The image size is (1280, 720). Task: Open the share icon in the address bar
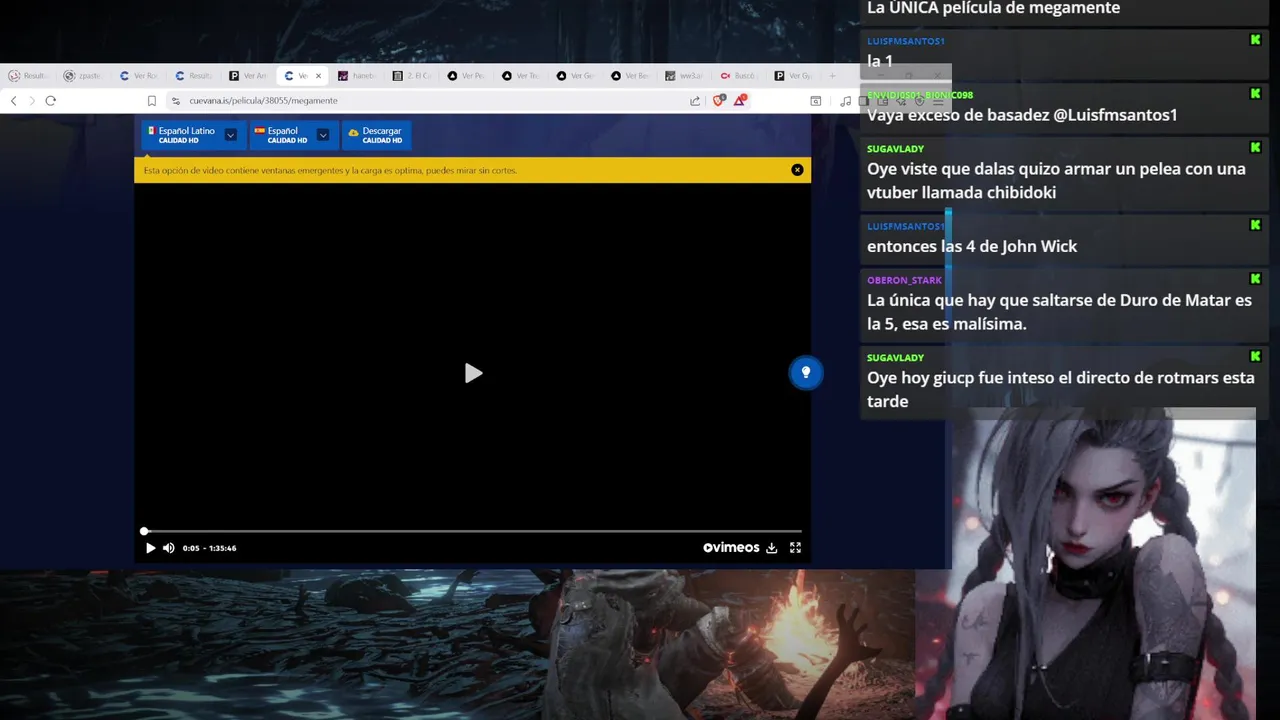[695, 100]
